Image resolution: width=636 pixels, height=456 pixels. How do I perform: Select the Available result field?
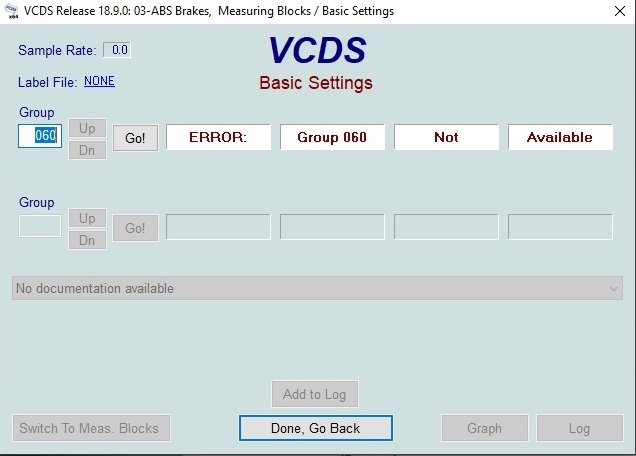click(560, 137)
